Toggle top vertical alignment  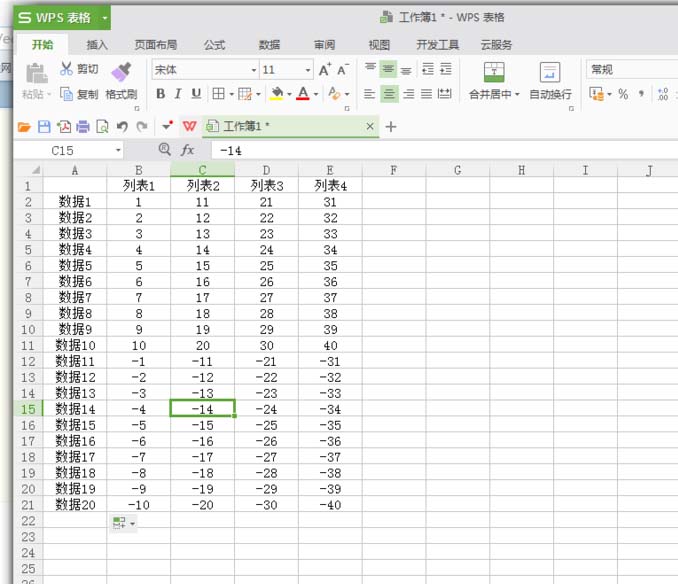(370, 67)
